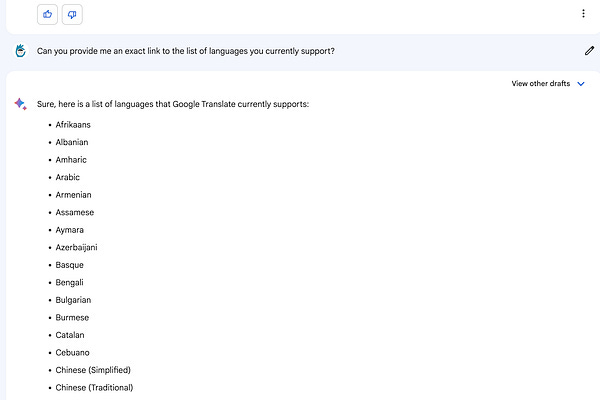Click the pencil edit prompt icon

click(589, 51)
